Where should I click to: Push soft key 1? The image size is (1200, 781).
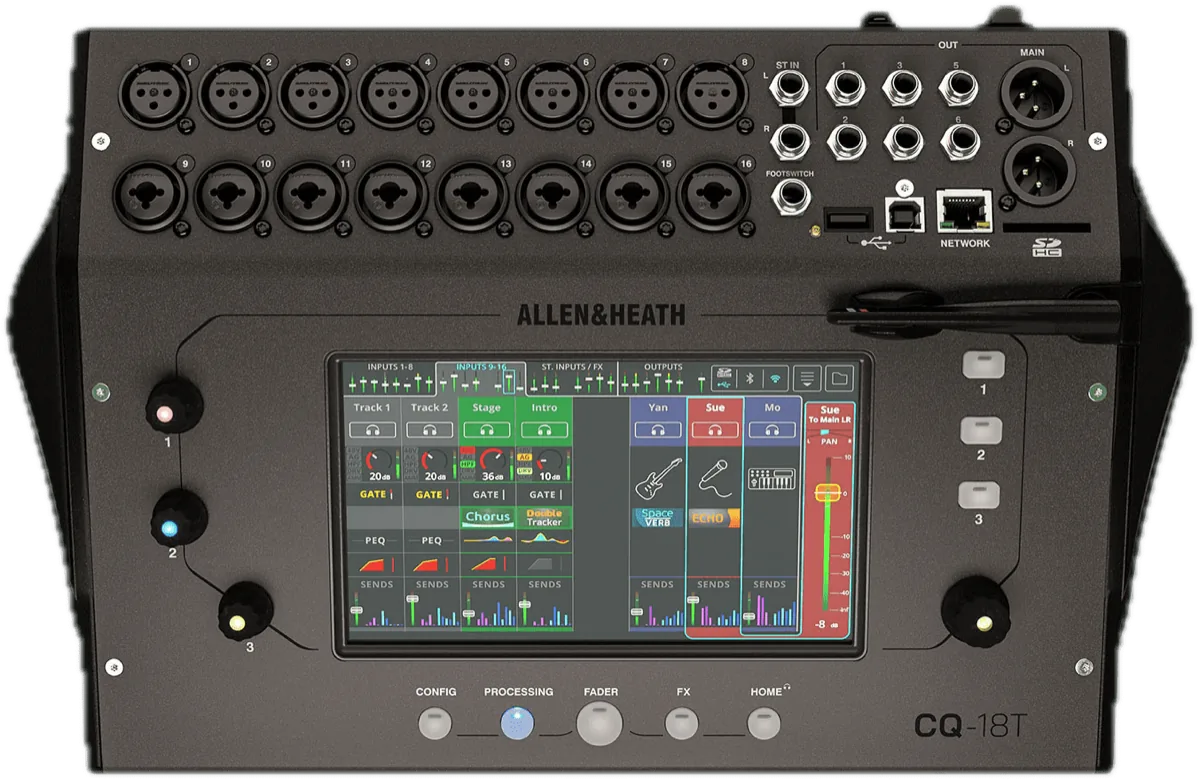[x=982, y=365]
